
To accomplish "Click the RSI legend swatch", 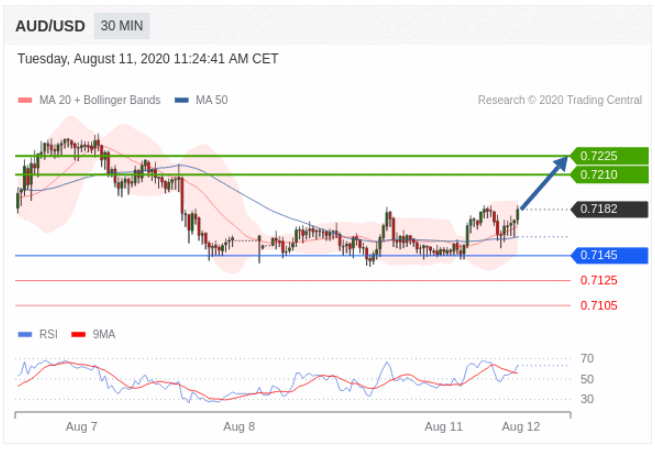I will pyautogui.click(x=25, y=335).
